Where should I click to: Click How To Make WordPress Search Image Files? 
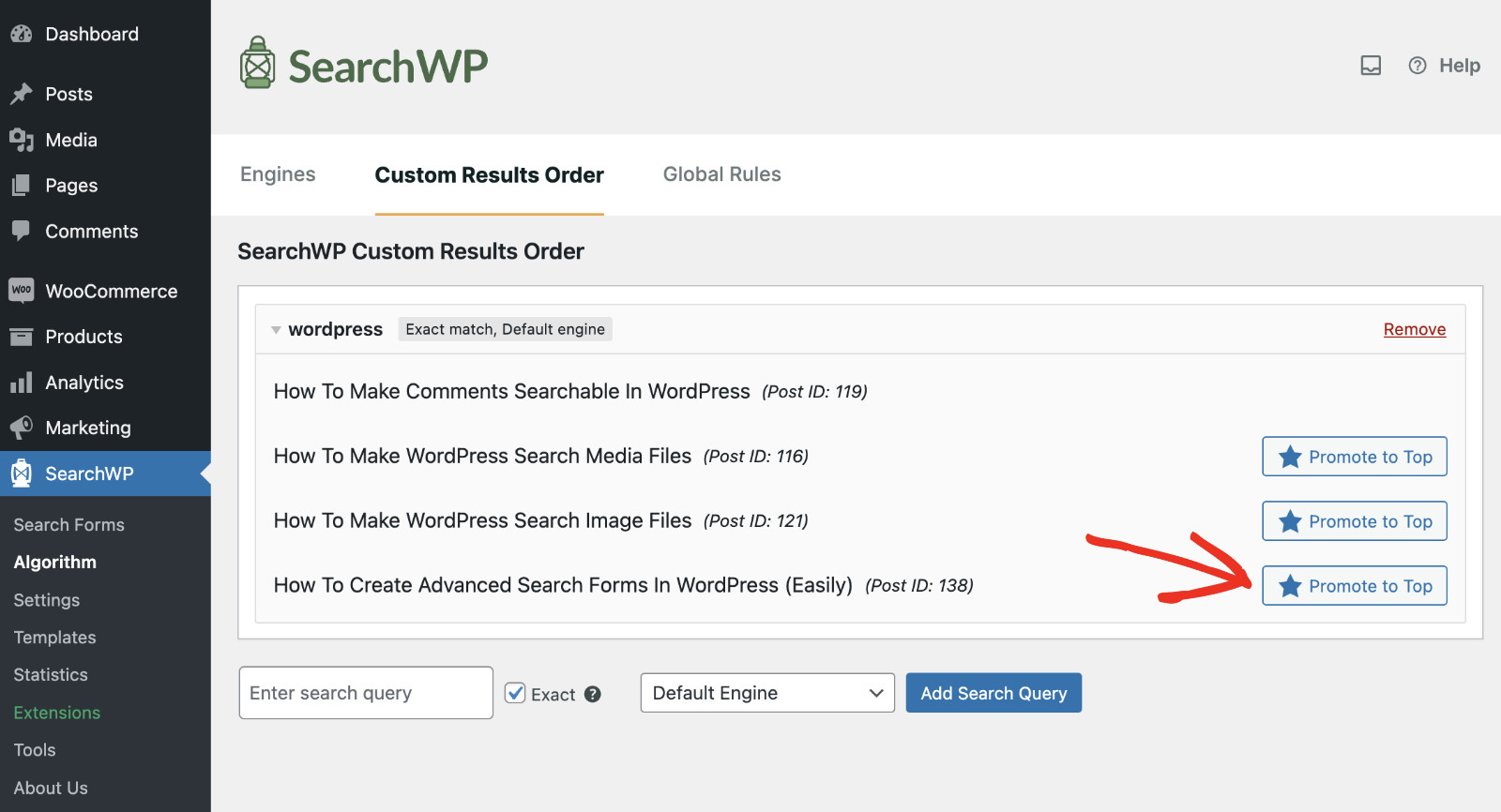point(483,520)
